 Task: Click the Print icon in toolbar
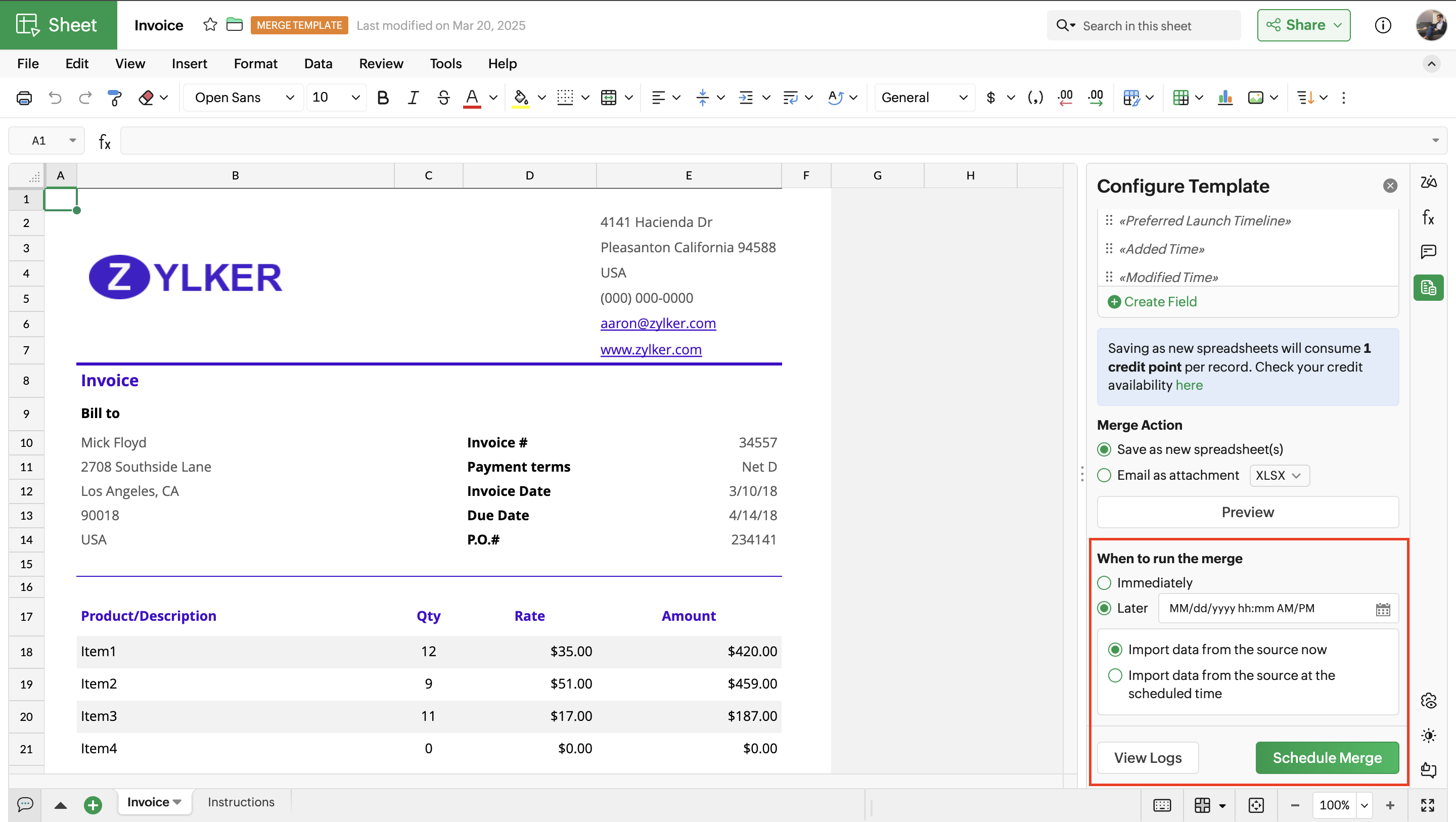pyautogui.click(x=24, y=98)
